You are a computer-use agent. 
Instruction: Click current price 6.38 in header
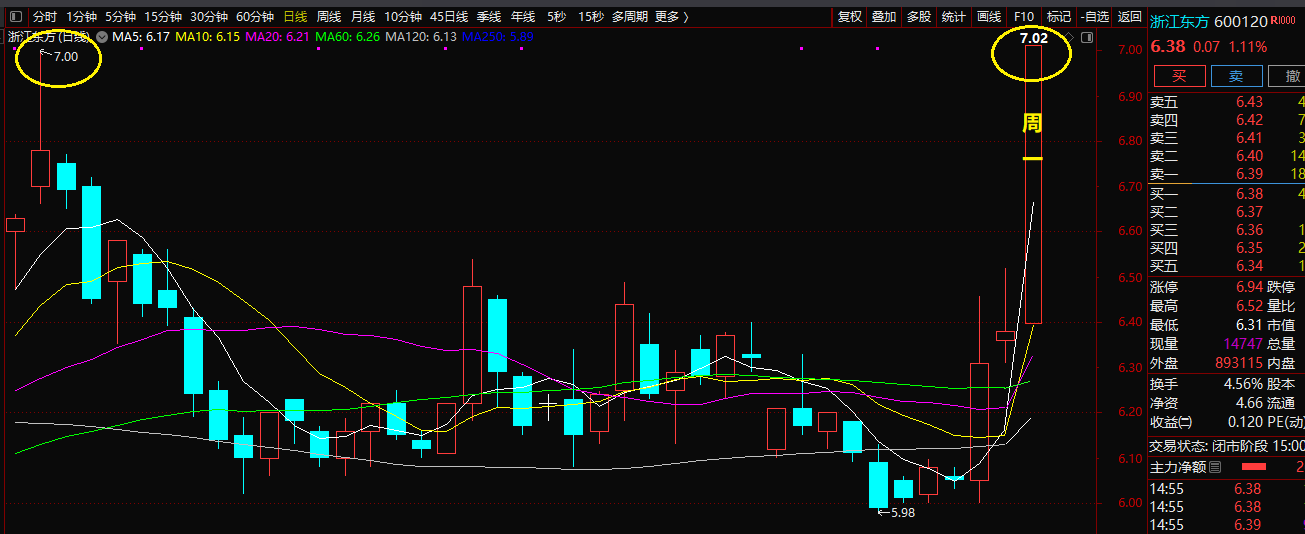(x=1168, y=47)
